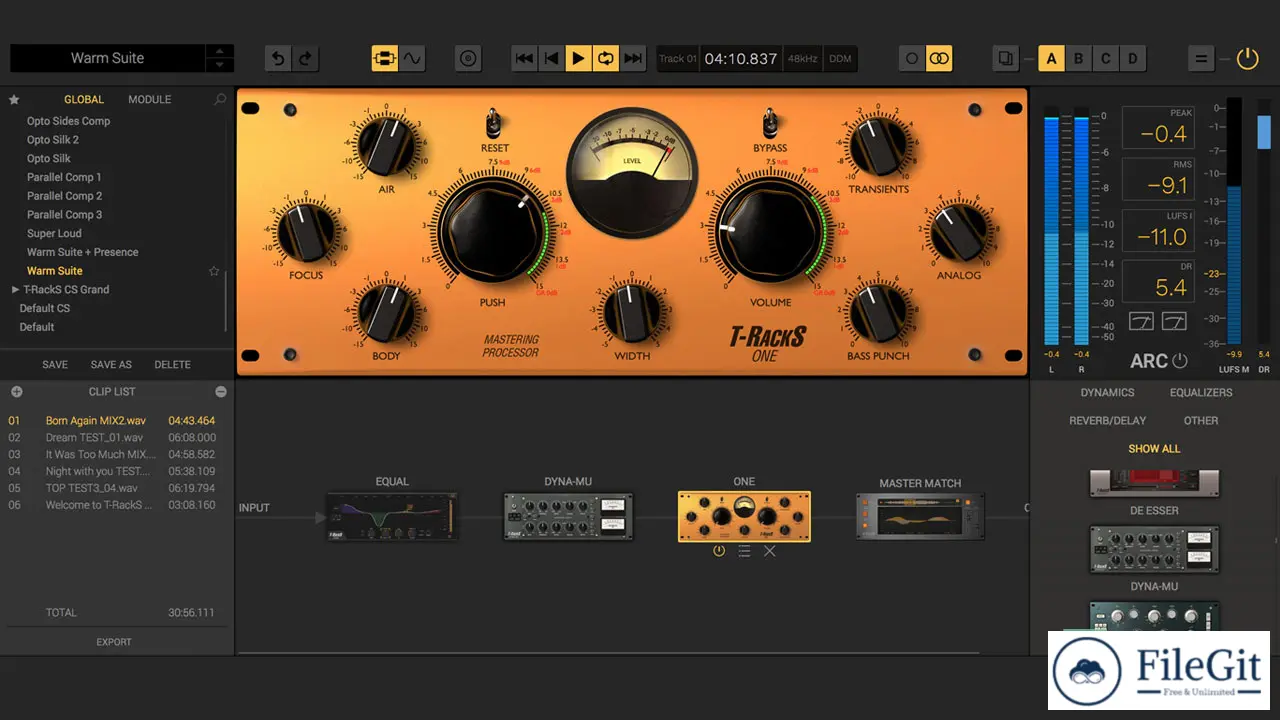
Task: Click the BASS PUNCH knob
Action: [878, 313]
